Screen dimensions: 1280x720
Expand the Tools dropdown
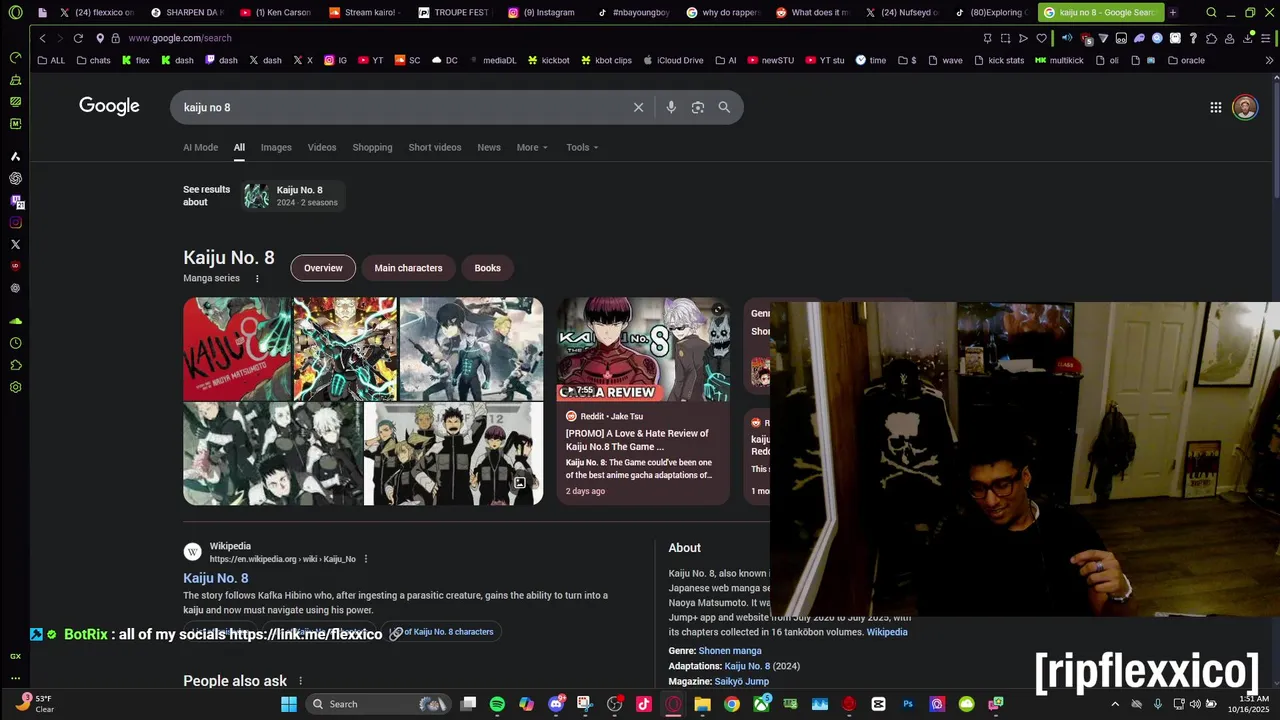click(x=582, y=147)
